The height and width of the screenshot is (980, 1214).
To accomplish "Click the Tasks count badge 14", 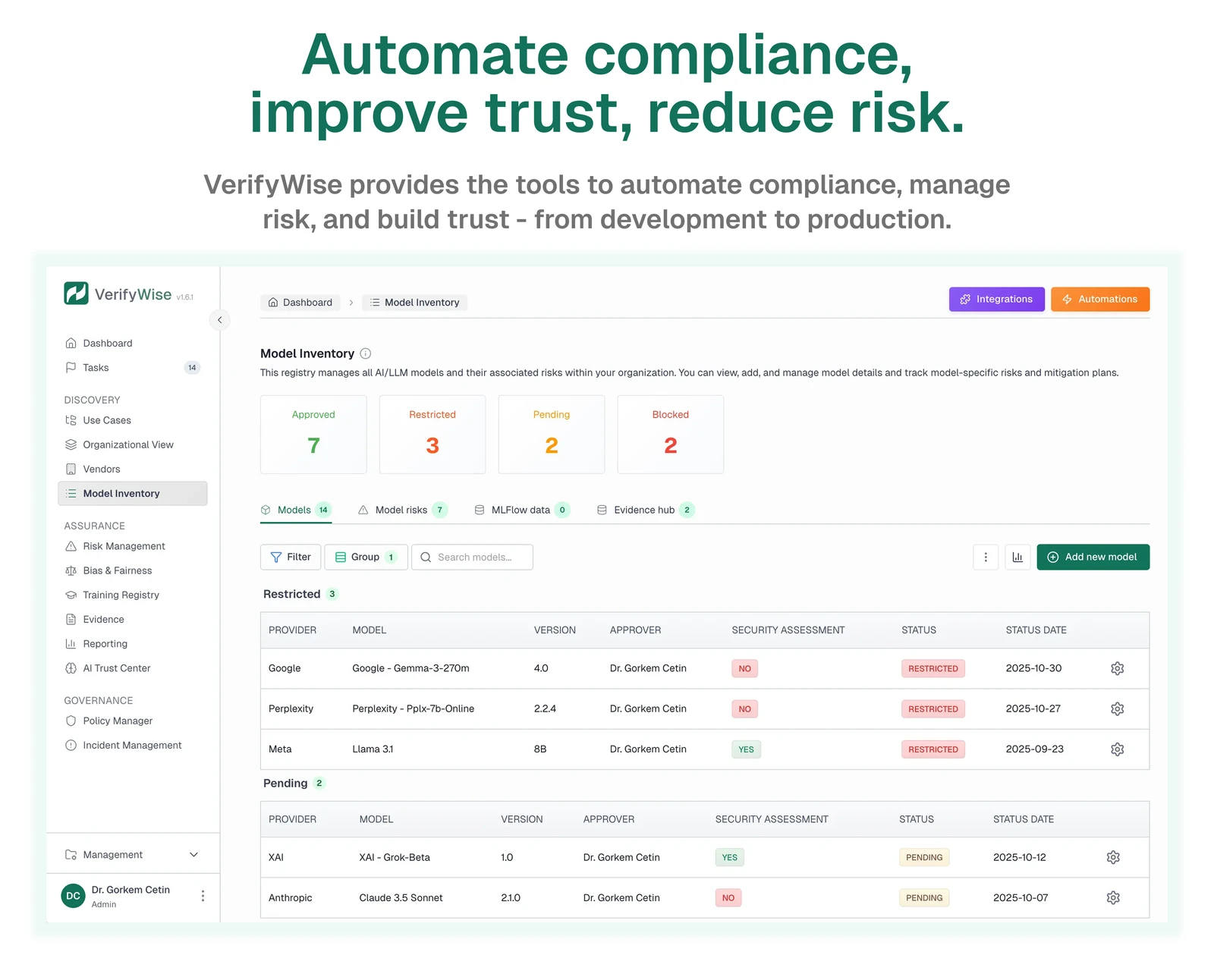I will [192, 368].
